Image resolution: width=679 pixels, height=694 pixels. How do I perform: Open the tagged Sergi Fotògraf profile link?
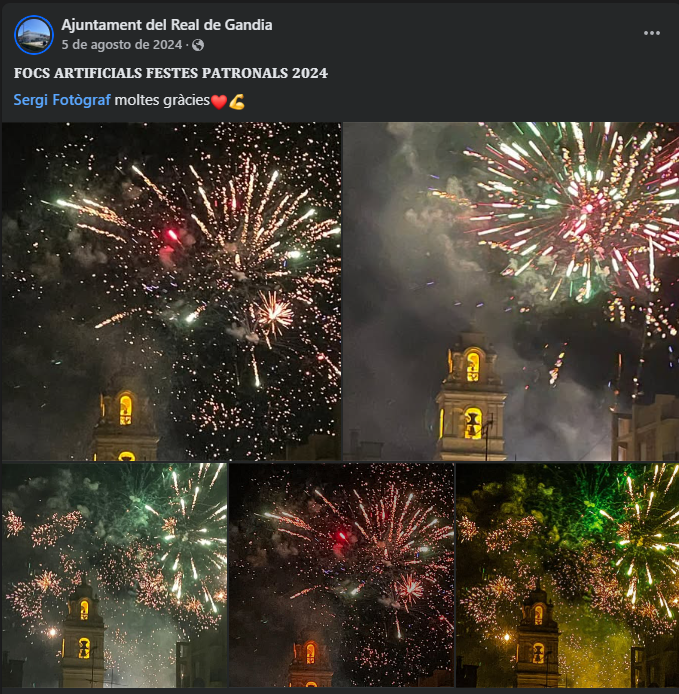tap(62, 100)
